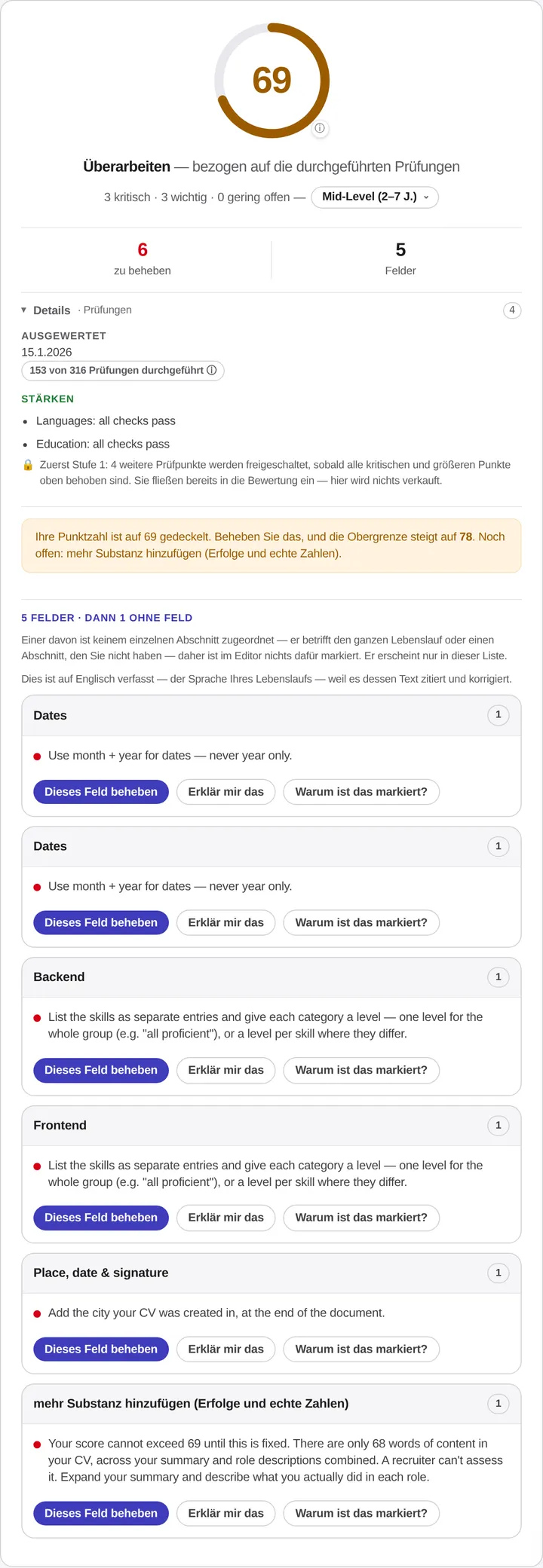The width and height of the screenshot is (543, 1568).
Task: Click the orange score cap notice banner
Action: 271,546
